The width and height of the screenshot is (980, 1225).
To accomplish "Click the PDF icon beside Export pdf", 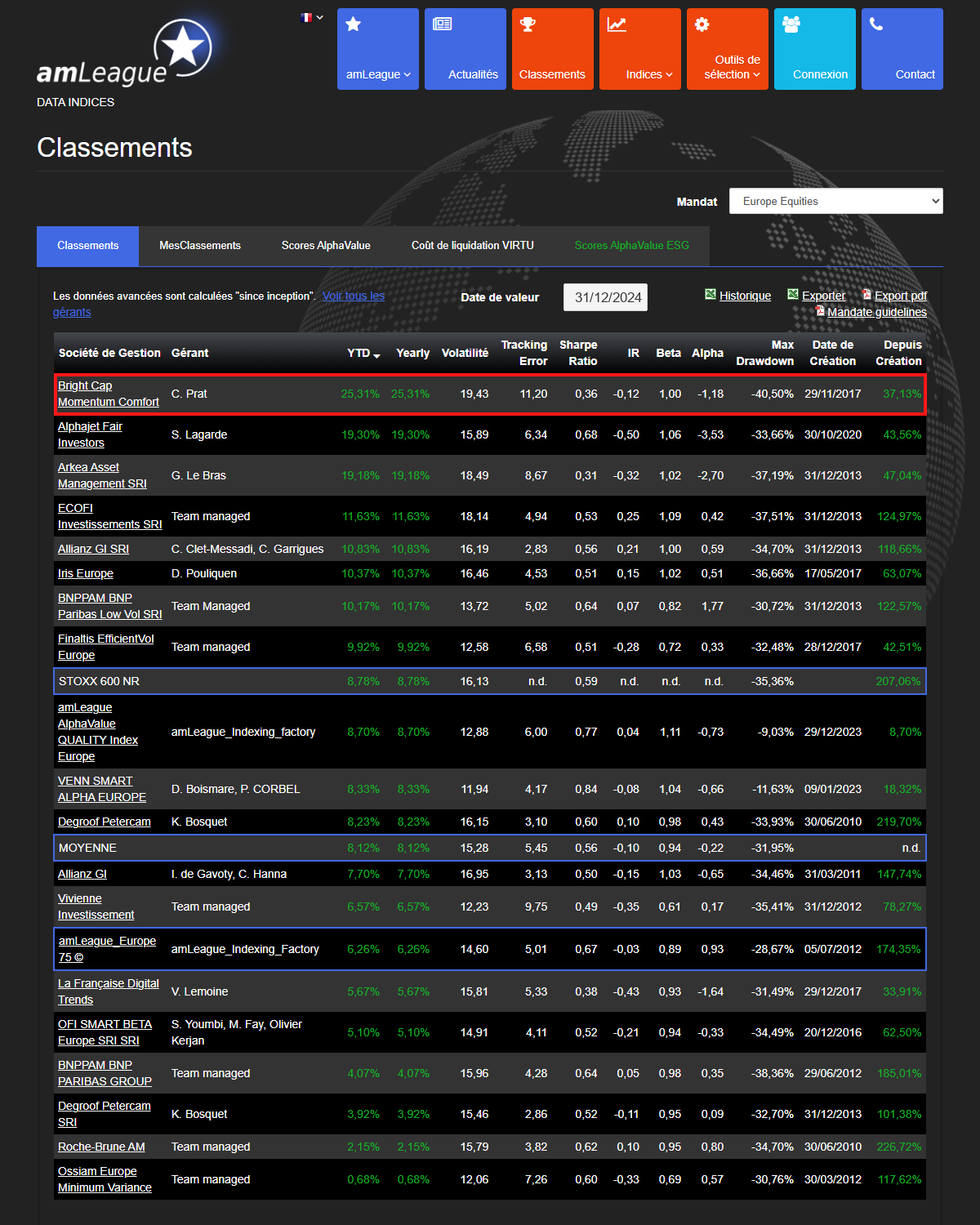I will click(867, 294).
